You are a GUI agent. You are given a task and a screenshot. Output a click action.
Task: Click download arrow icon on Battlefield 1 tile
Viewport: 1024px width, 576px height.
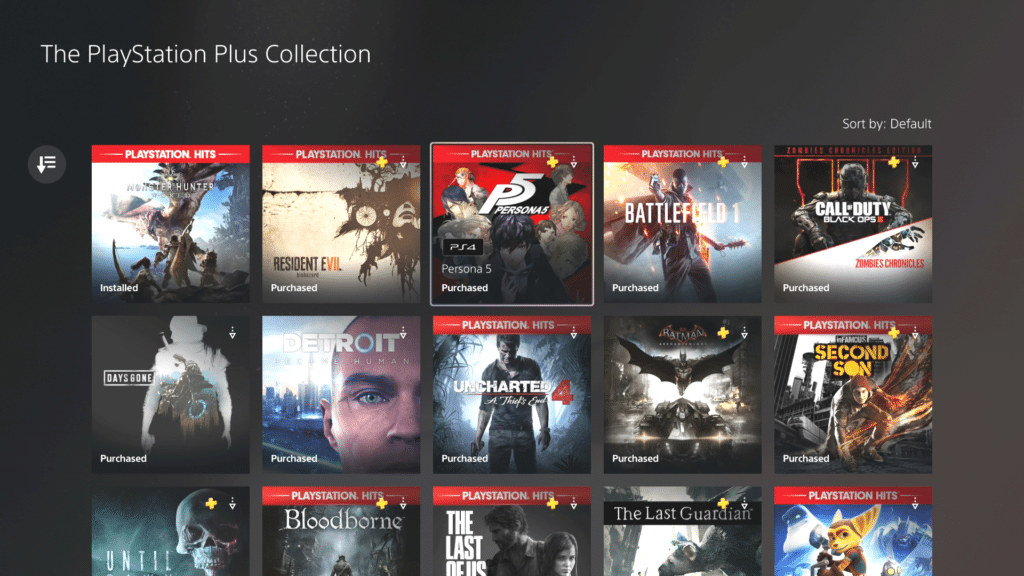tap(744, 162)
